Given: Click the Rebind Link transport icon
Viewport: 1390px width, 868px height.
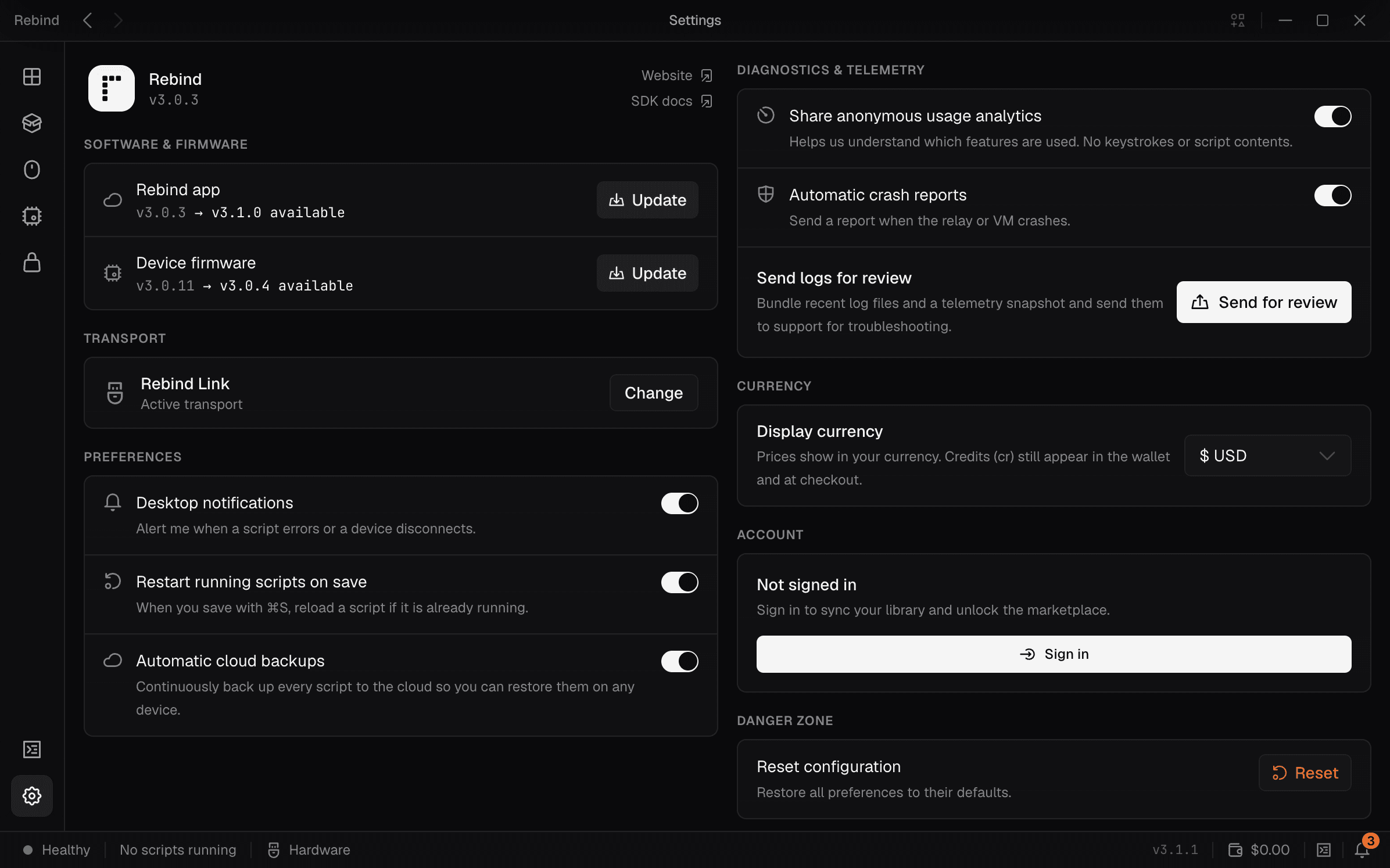Looking at the screenshot, I should (115, 393).
